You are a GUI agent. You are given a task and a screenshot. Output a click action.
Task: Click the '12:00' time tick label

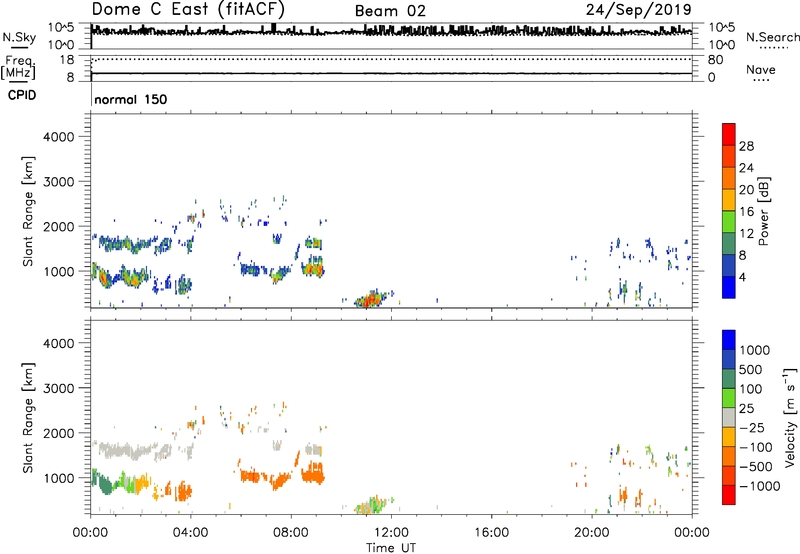[x=391, y=533]
